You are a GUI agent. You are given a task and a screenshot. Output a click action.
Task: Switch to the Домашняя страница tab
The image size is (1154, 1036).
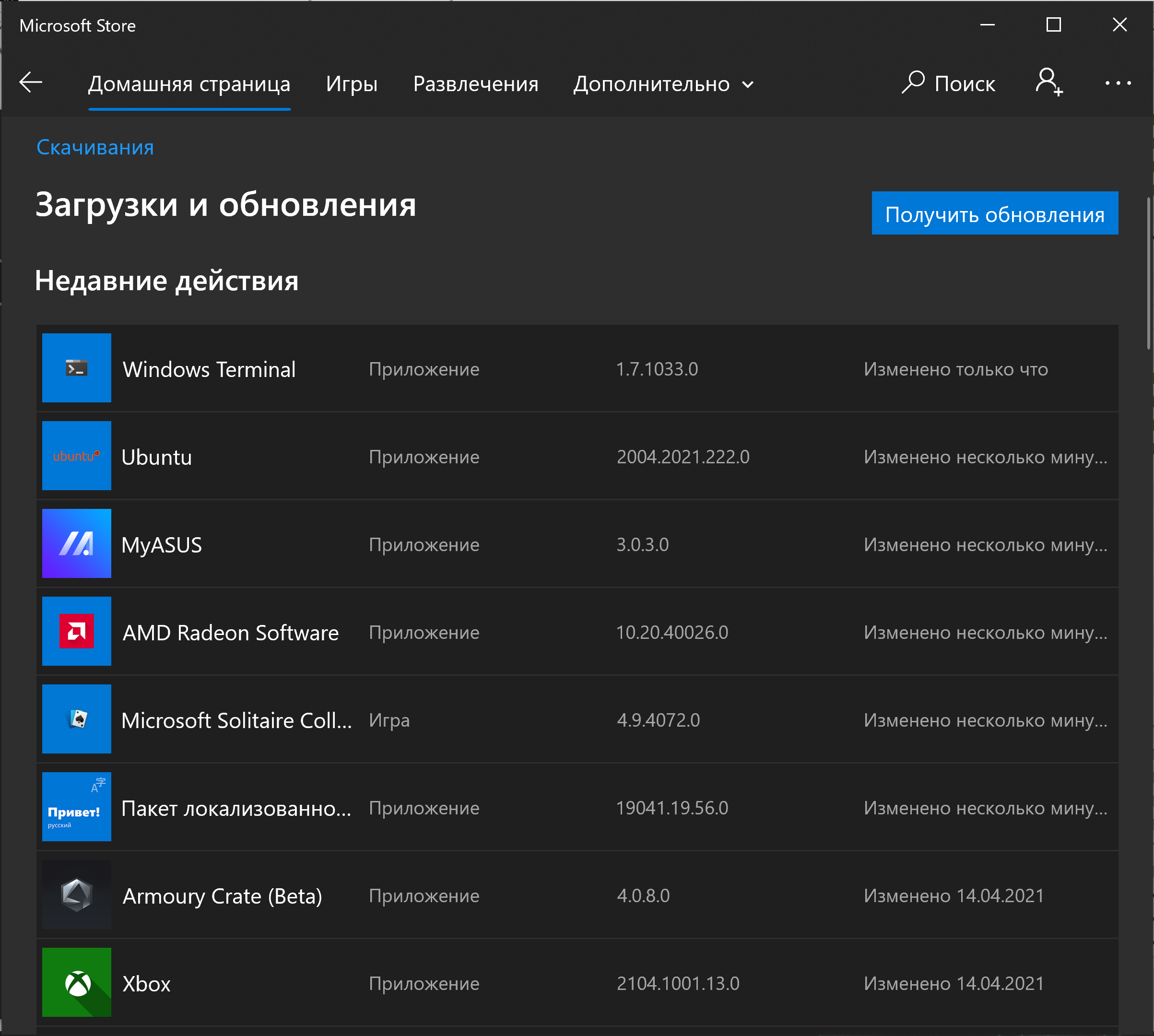click(x=189, y=84)
